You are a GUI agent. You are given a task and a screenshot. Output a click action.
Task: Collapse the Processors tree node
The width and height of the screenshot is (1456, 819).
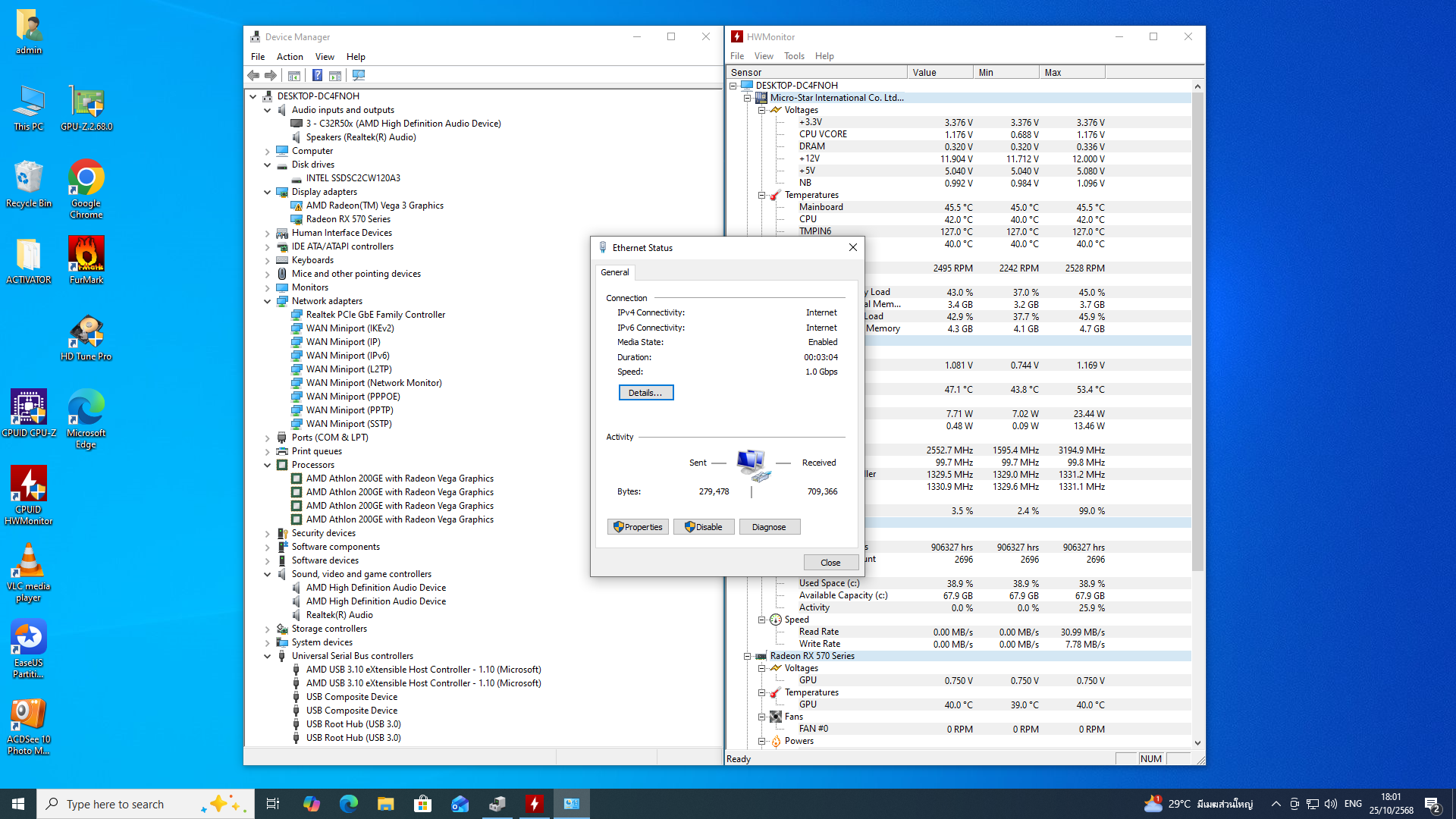point(268,465)
